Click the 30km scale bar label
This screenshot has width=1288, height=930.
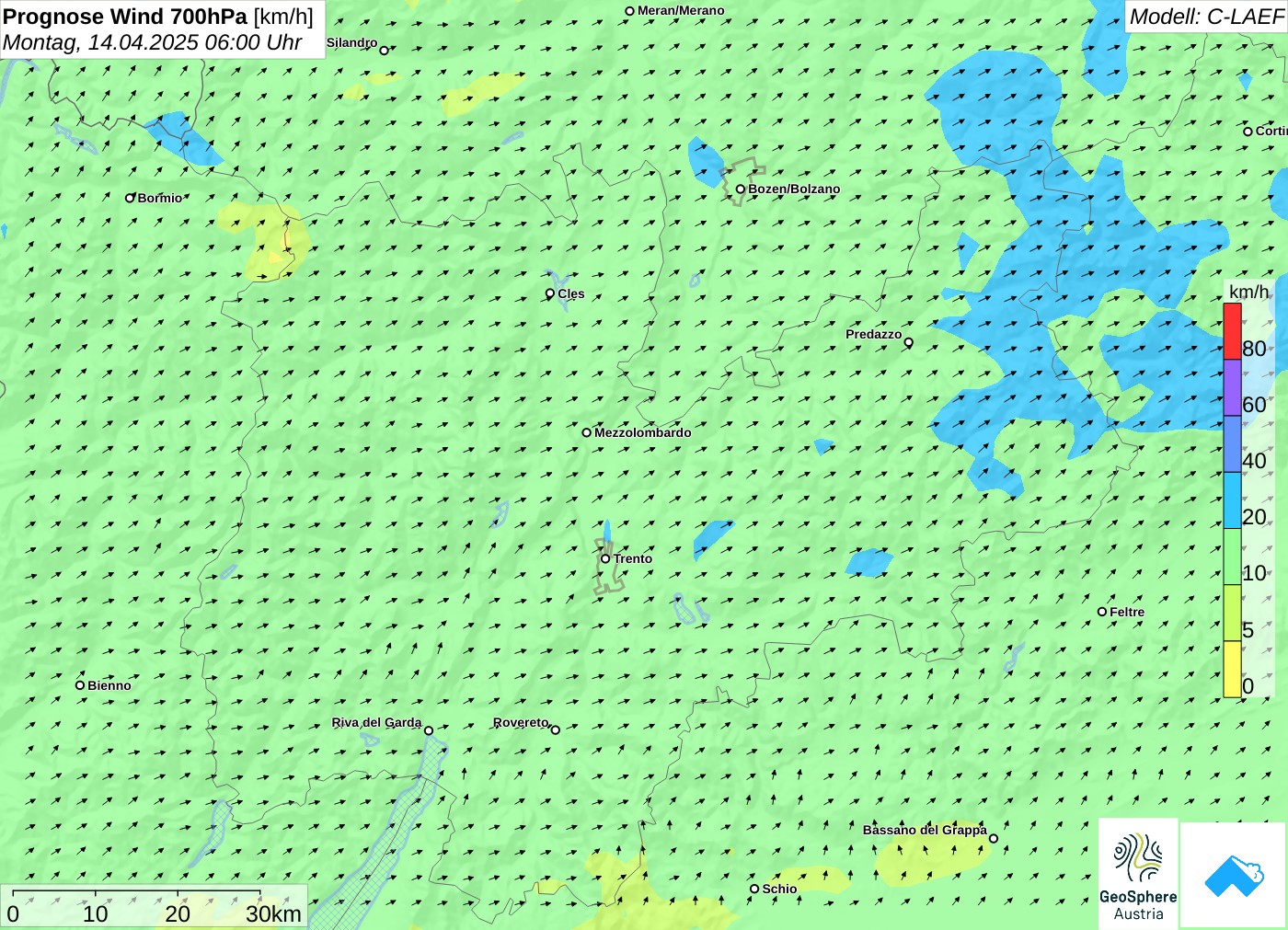click(273, 913)
